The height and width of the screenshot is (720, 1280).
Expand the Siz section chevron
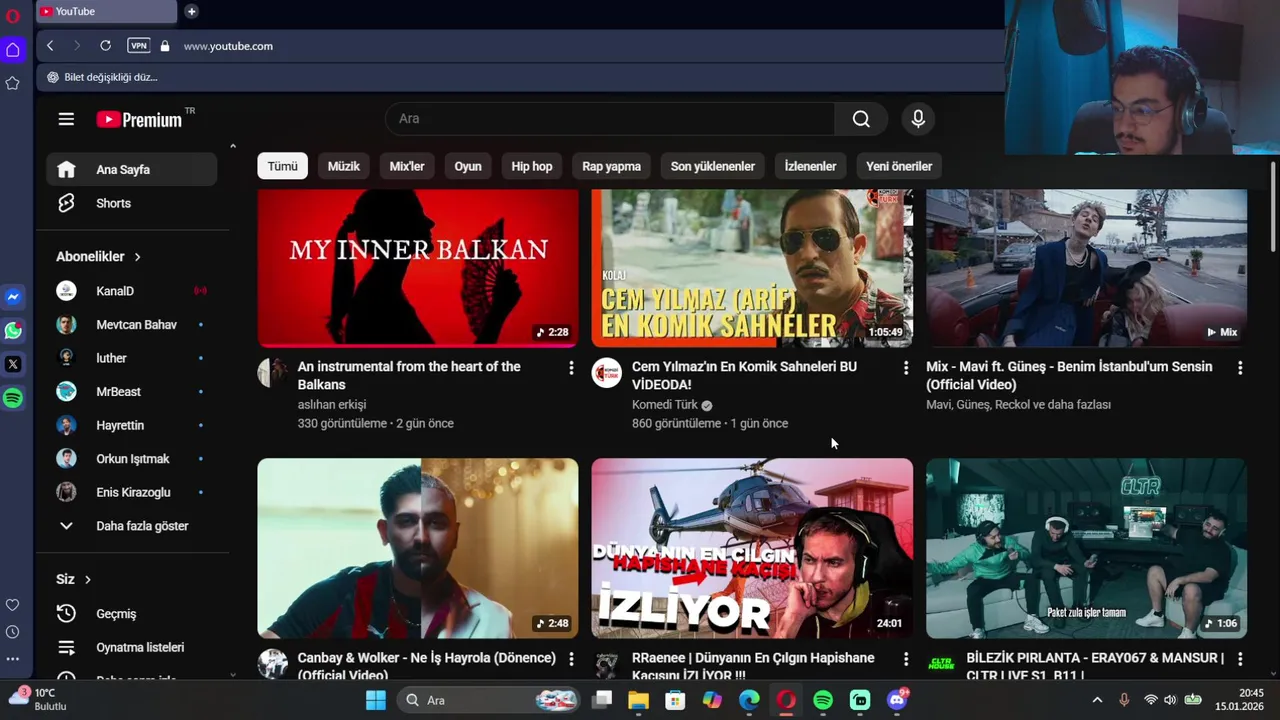88,579
